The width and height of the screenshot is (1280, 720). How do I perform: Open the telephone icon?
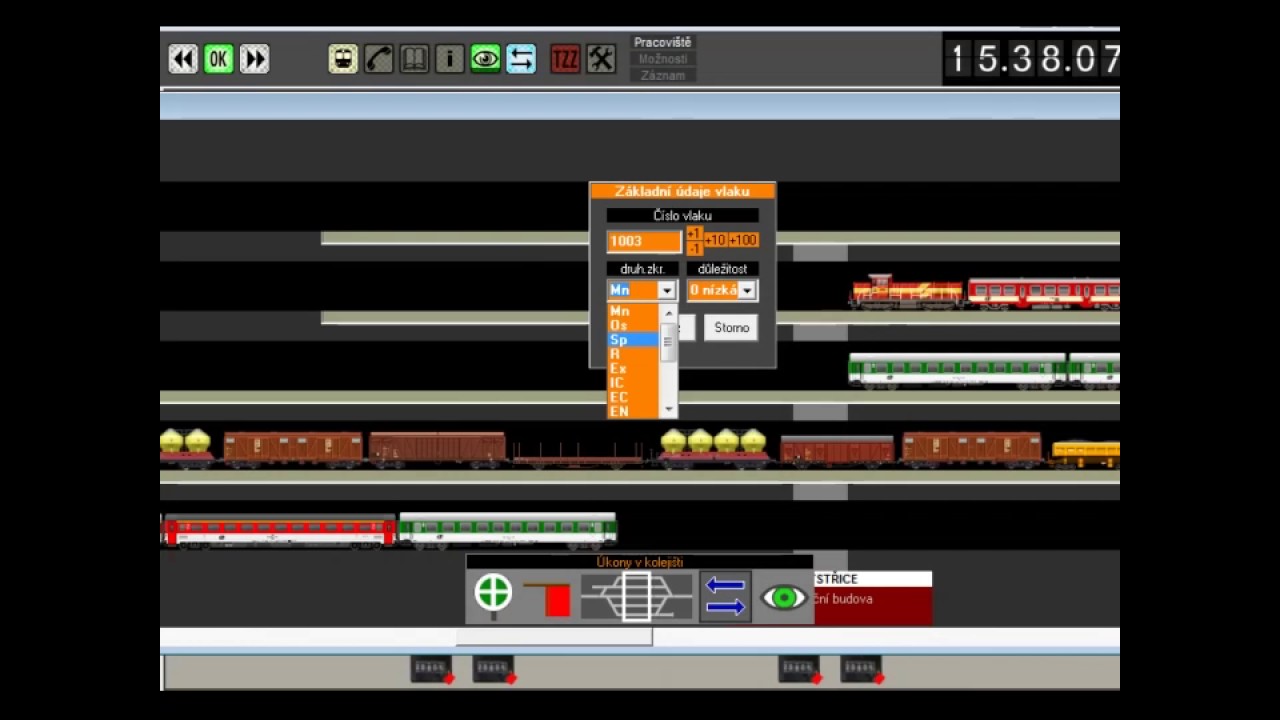379,59
